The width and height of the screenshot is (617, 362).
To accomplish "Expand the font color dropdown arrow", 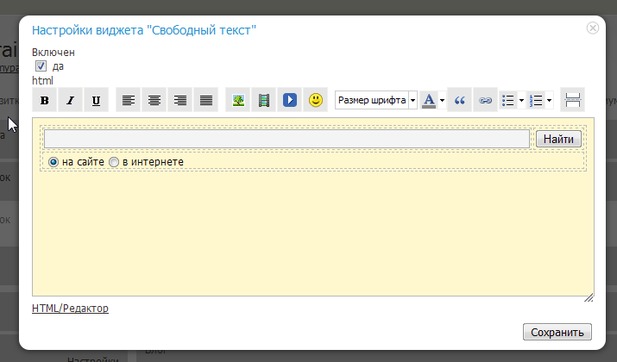I will coord(442,100).
